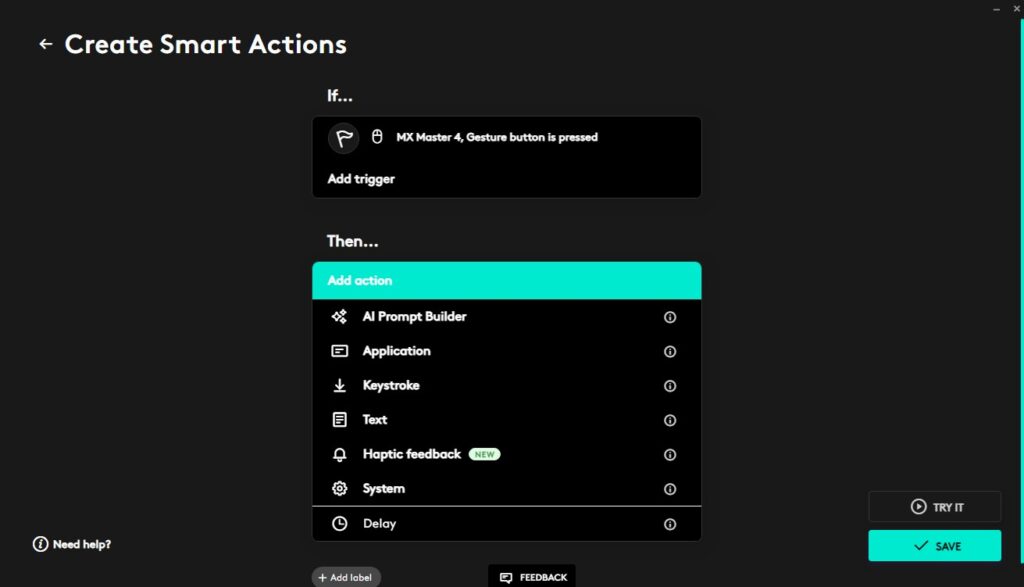Viewport: 1024px width, 587px height.
Task: View info about Haptic feedback action
Action: pyautogui.click(x=670, y=455)
